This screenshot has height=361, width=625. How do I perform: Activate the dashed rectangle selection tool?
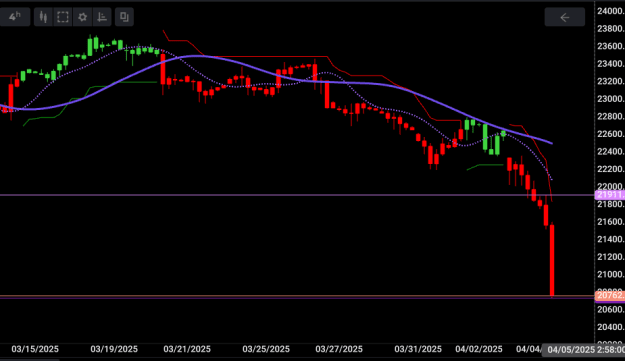[x=63, y=17]
